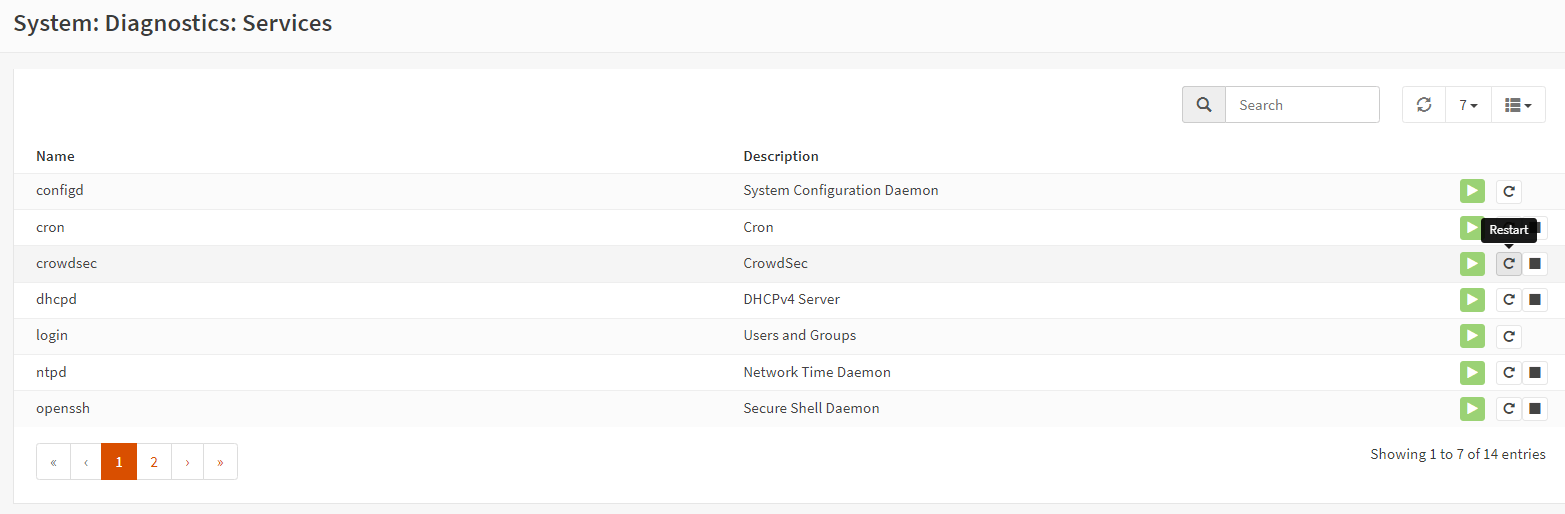Restart the configd service

pos(1508,191)
